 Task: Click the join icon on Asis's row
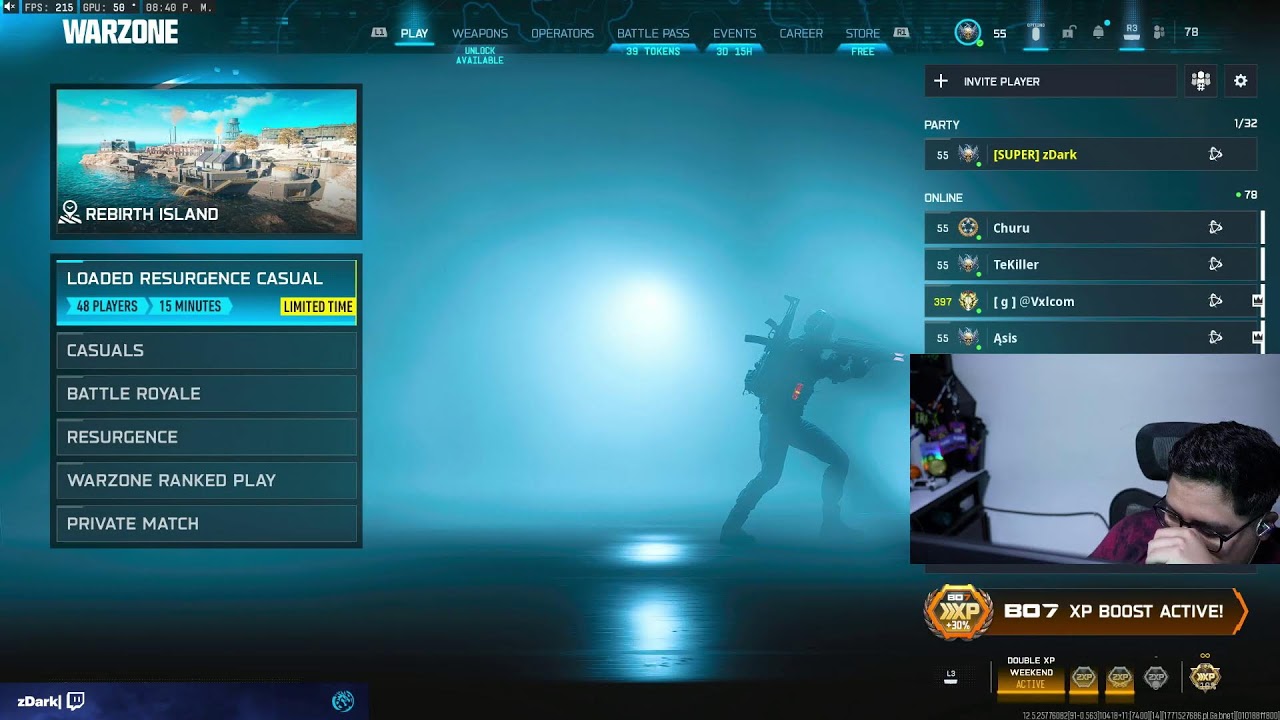tap(1216, 338)
